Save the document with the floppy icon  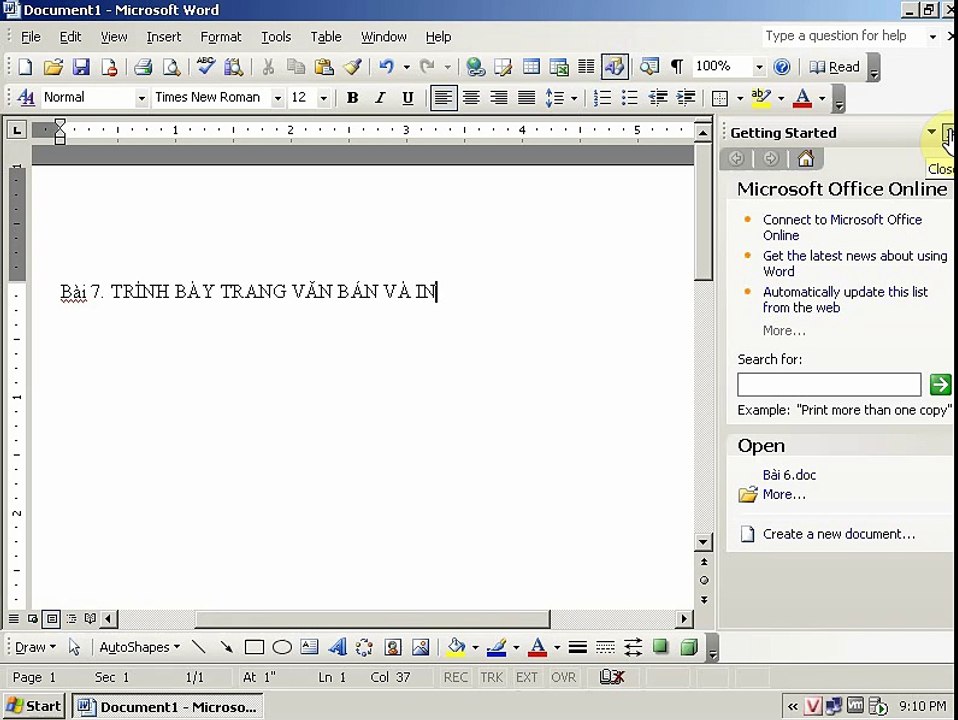81,67
